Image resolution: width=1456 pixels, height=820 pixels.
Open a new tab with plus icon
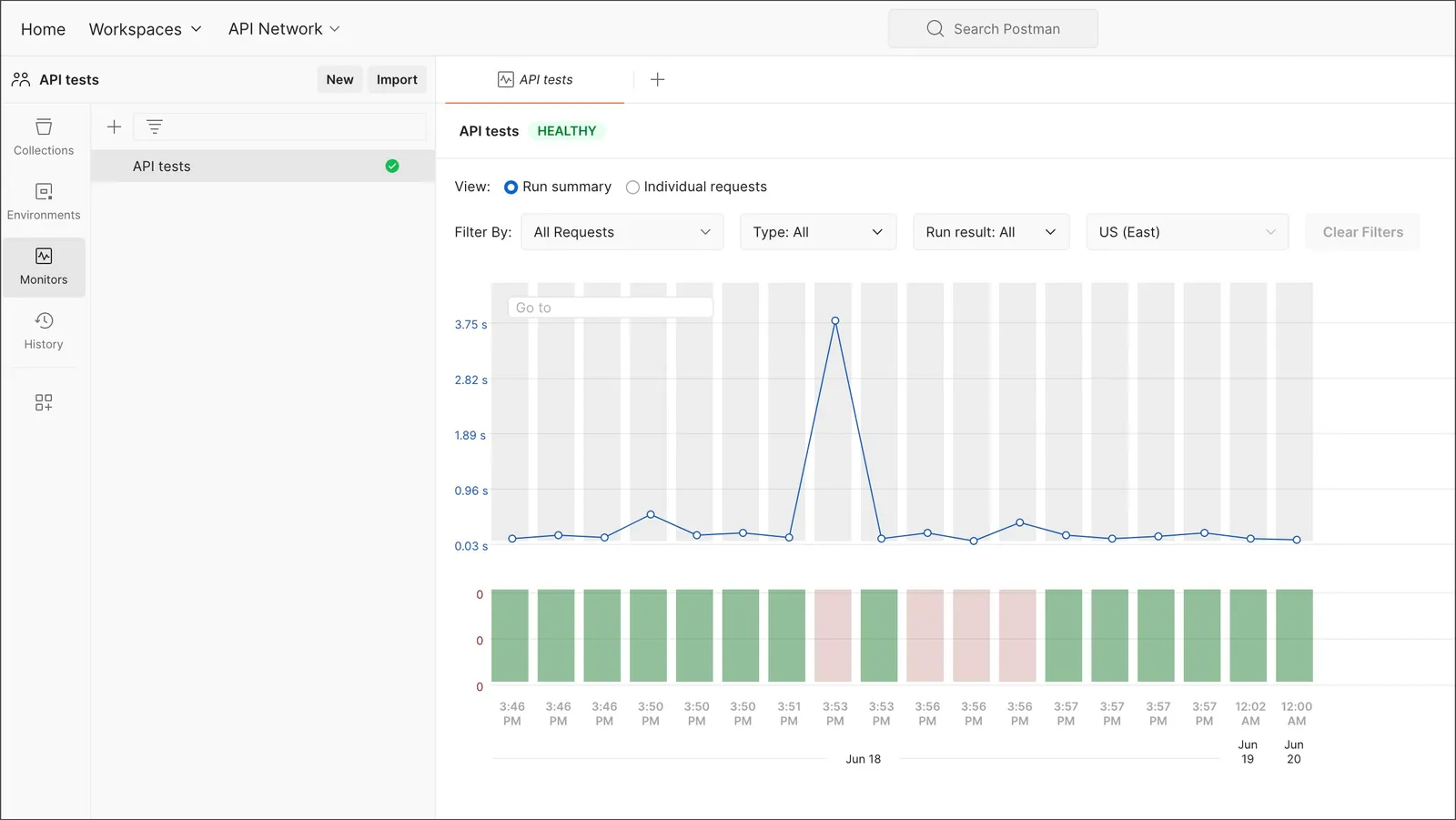coord(658,80)
